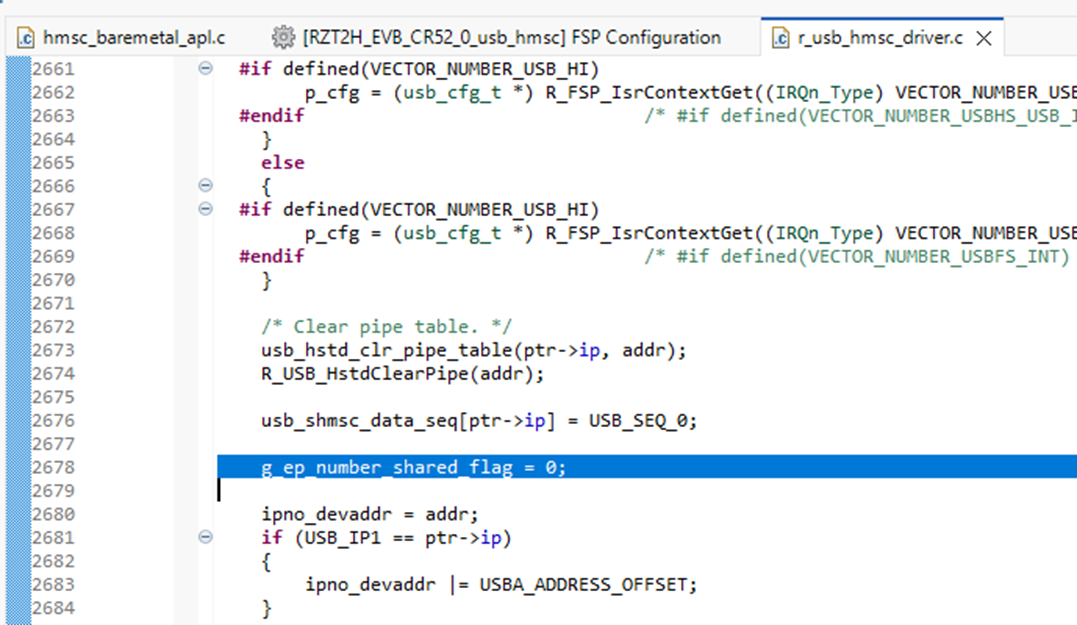Collapse the code block at line 2666
This screenshot has height=625, width=1077.
(205, 185)
